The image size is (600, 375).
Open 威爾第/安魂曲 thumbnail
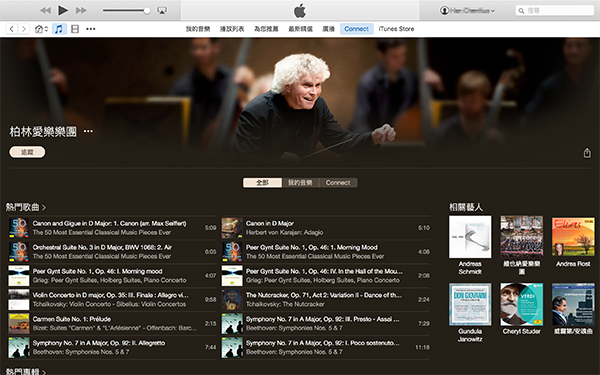coord(573,304)
